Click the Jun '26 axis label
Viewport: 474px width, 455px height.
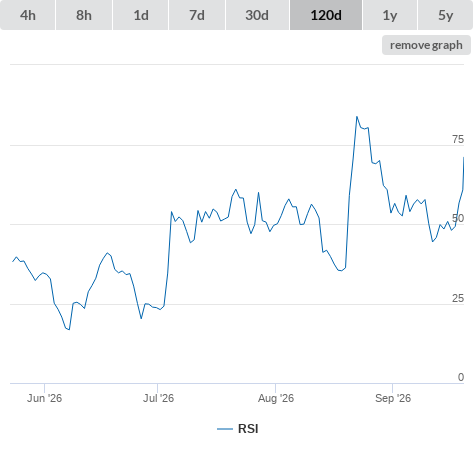[44, 398]
